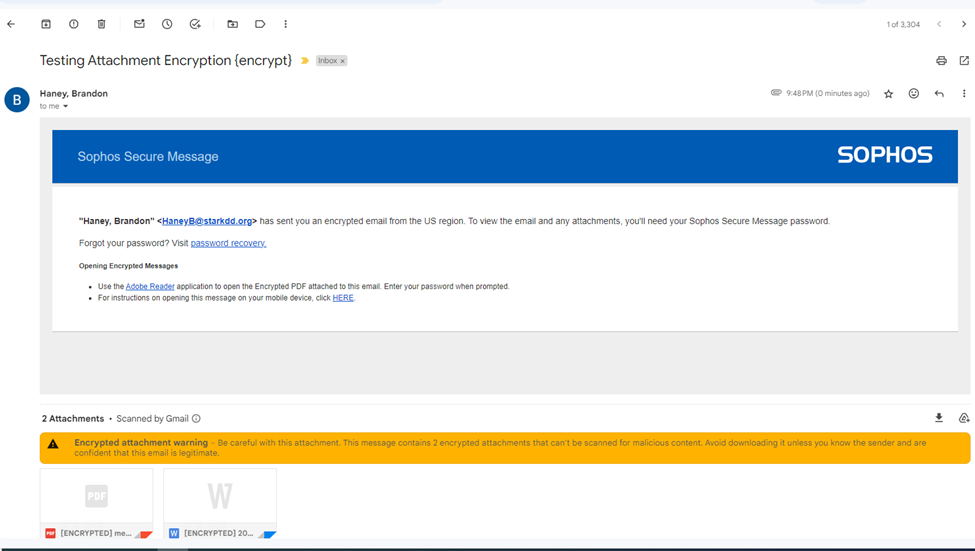Click the 1 of 3,304 counter
This screenshot has height=551, width=975.
(903, 24)
